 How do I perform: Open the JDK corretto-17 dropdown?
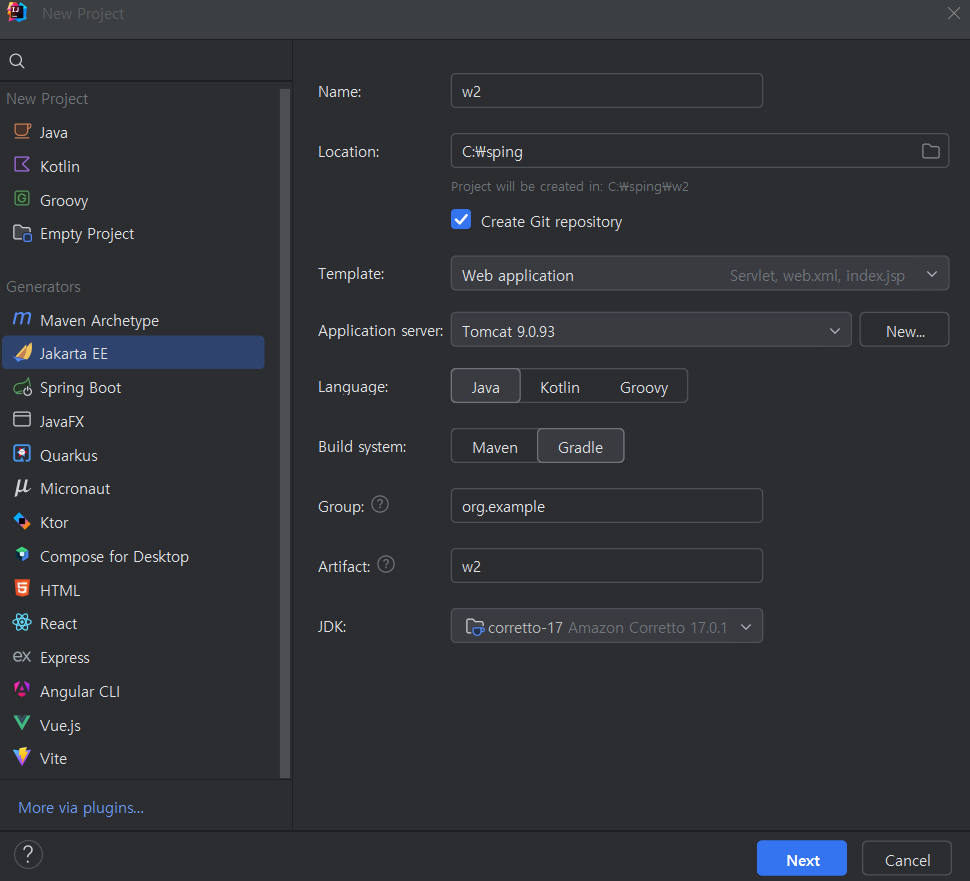pyautogui.click(x=606, y=627)
